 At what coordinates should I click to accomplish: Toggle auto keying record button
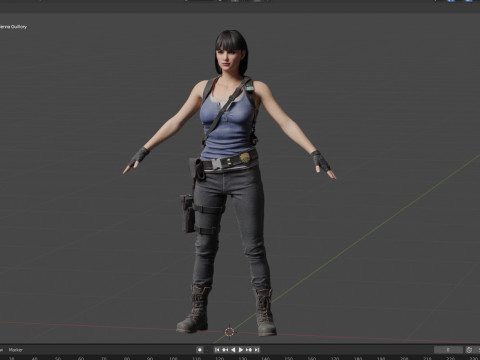click(200, 350)
